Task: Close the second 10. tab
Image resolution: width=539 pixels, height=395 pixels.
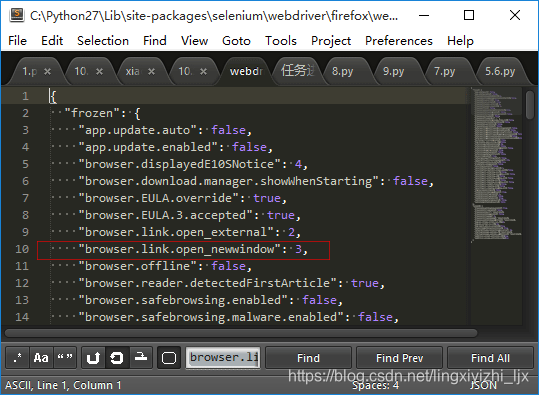Action: [x=204, y=71]
